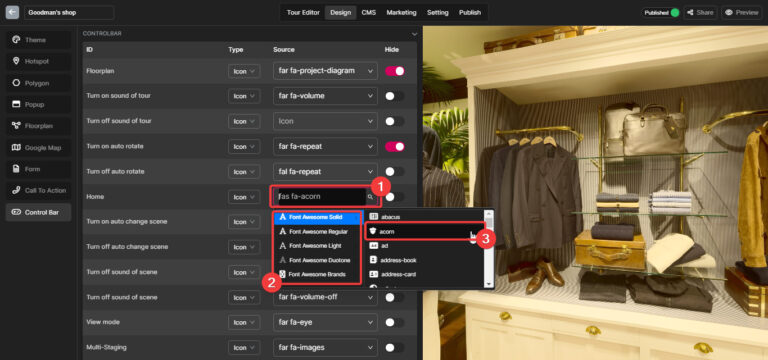Click the Goodman's shop name field
Image resolution: width=768 pixels, height=360 pixels.
click(x=69, y=13)
